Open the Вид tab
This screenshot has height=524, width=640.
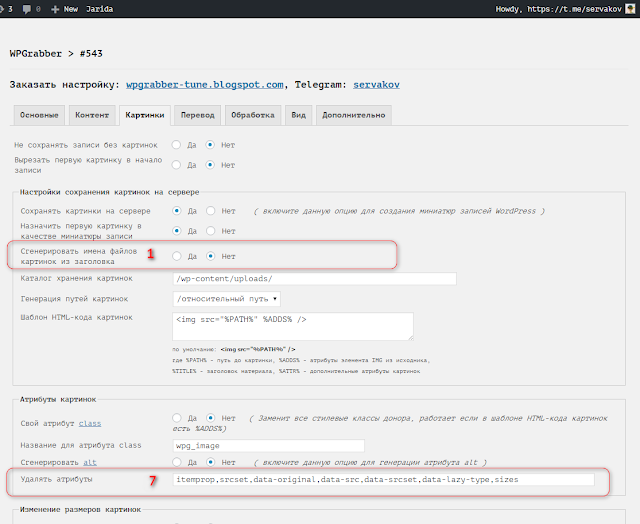tap(298, 115)
